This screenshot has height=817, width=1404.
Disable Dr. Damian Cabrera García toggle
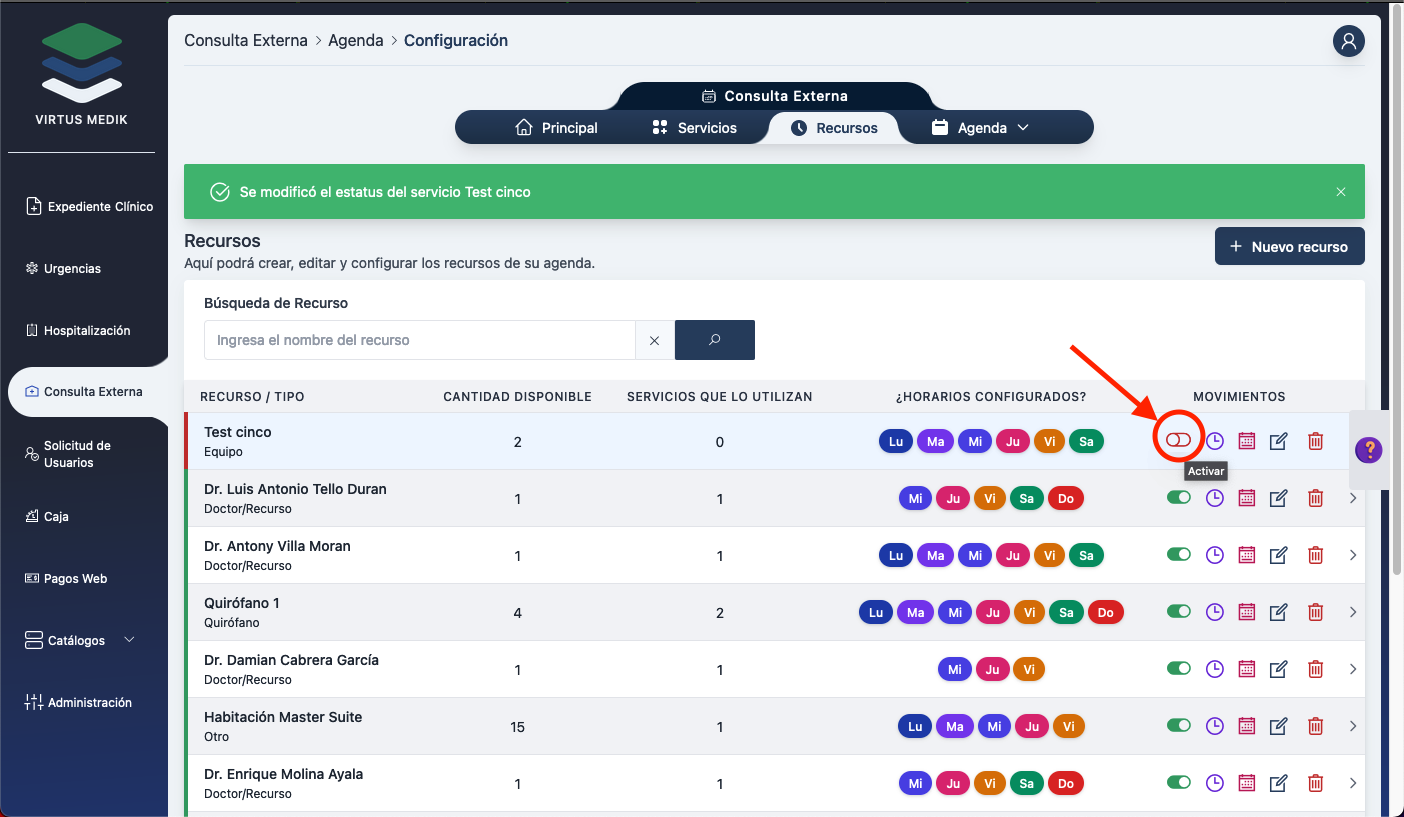point(1179,668)
